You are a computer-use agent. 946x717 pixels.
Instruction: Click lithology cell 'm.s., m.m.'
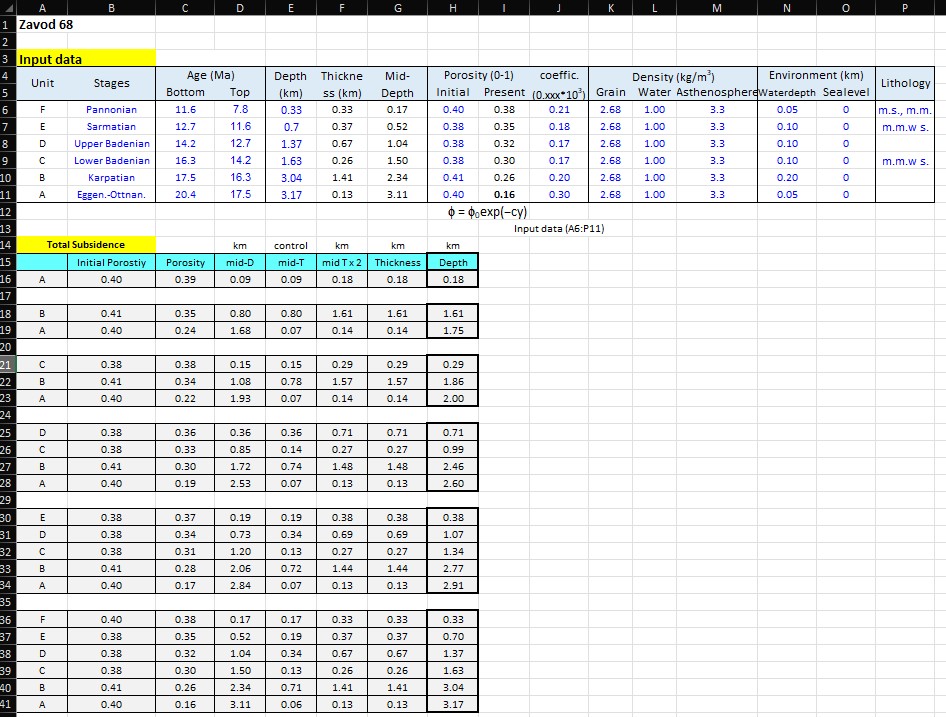pos(905,110)
